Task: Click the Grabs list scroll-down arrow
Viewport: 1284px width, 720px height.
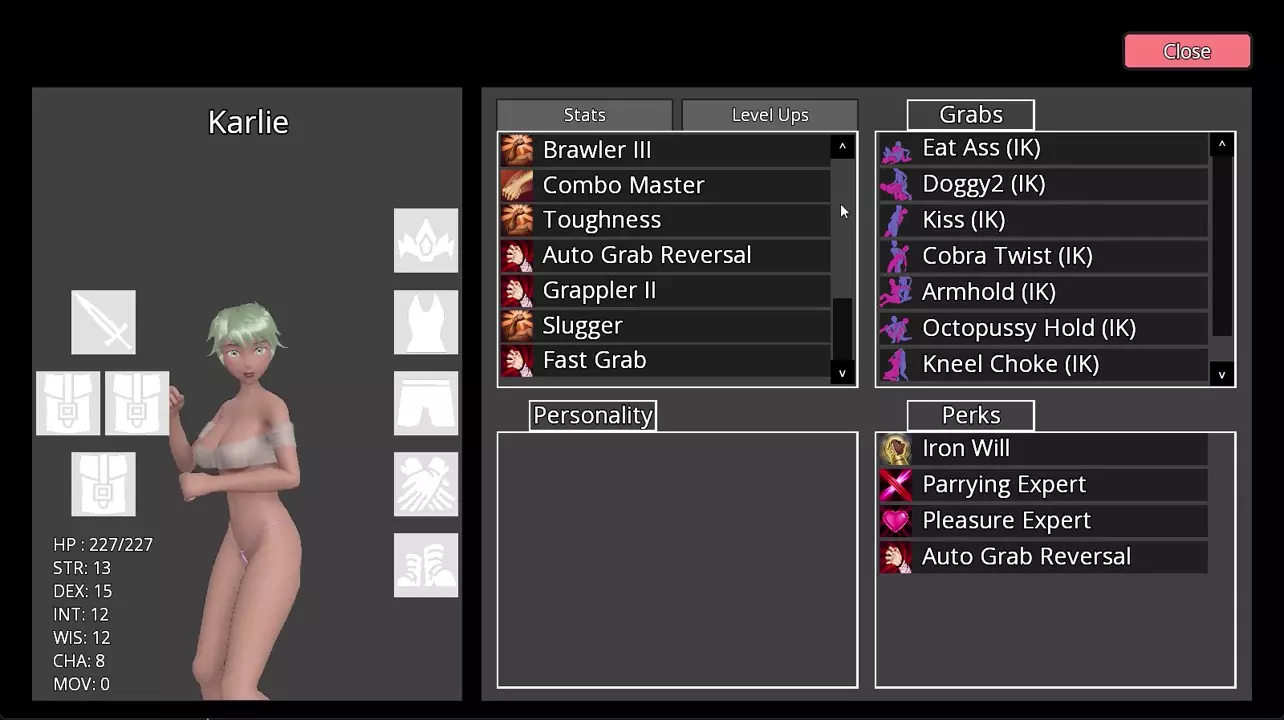Action: (1221, 374)
